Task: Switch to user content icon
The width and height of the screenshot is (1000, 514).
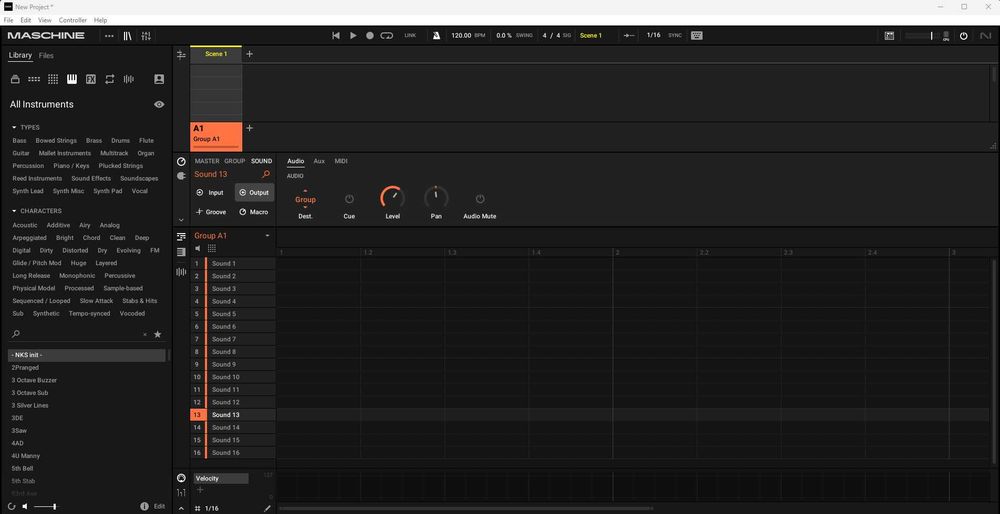Action: point(159,79)
